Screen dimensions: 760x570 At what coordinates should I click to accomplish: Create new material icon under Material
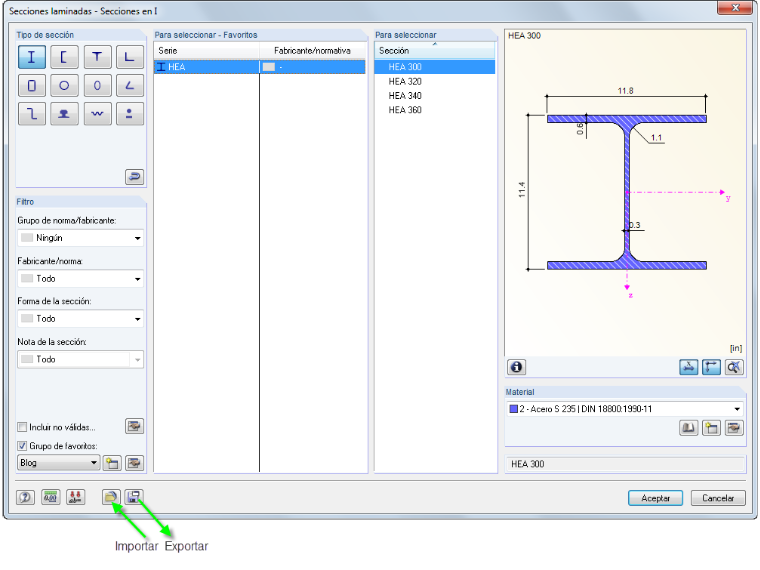coord(711,428)
